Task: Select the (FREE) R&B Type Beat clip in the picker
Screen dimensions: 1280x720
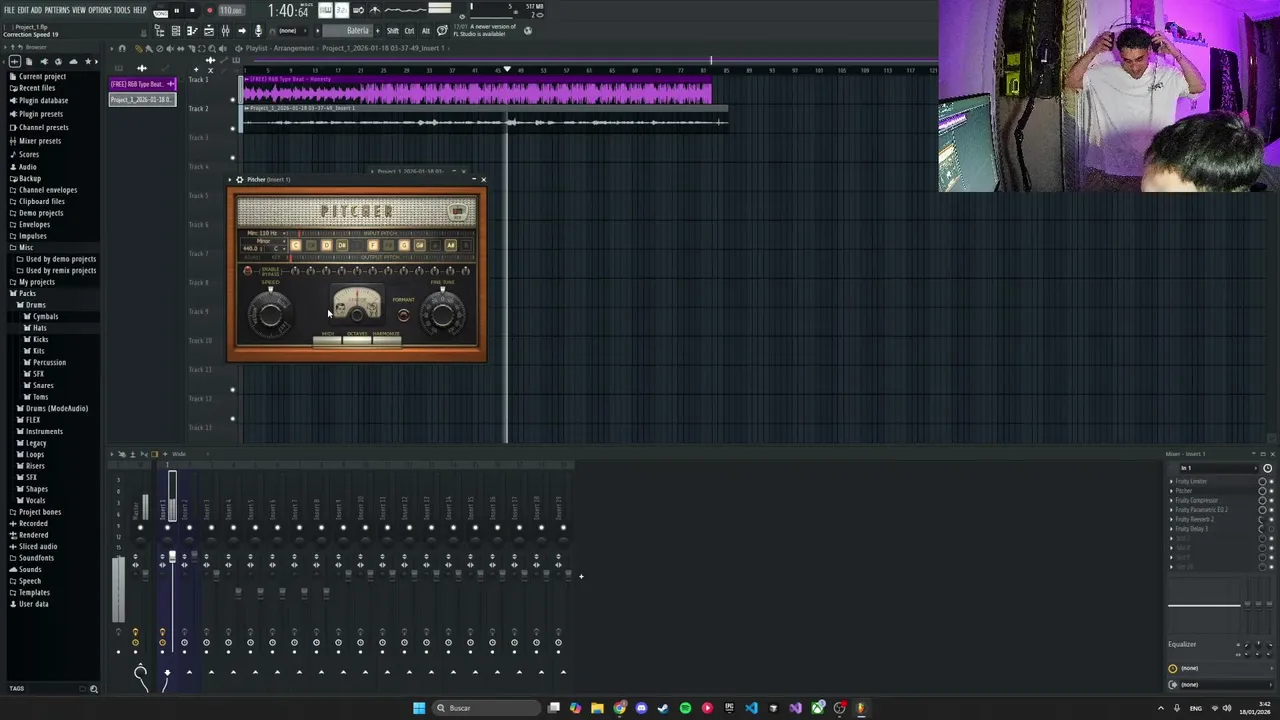Action: click(x=141, y=84)
